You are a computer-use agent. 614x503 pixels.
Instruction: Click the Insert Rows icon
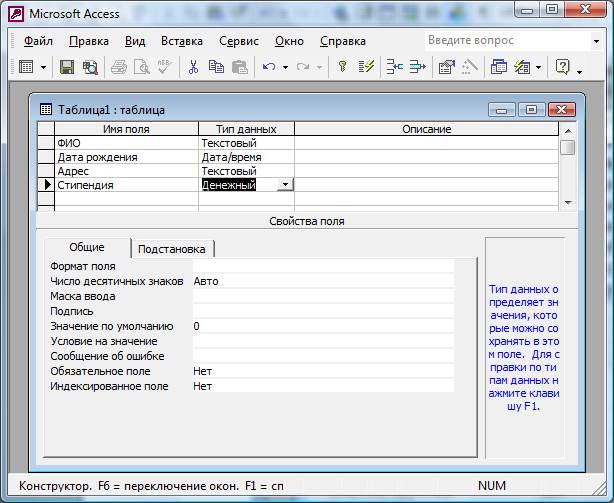394,67
